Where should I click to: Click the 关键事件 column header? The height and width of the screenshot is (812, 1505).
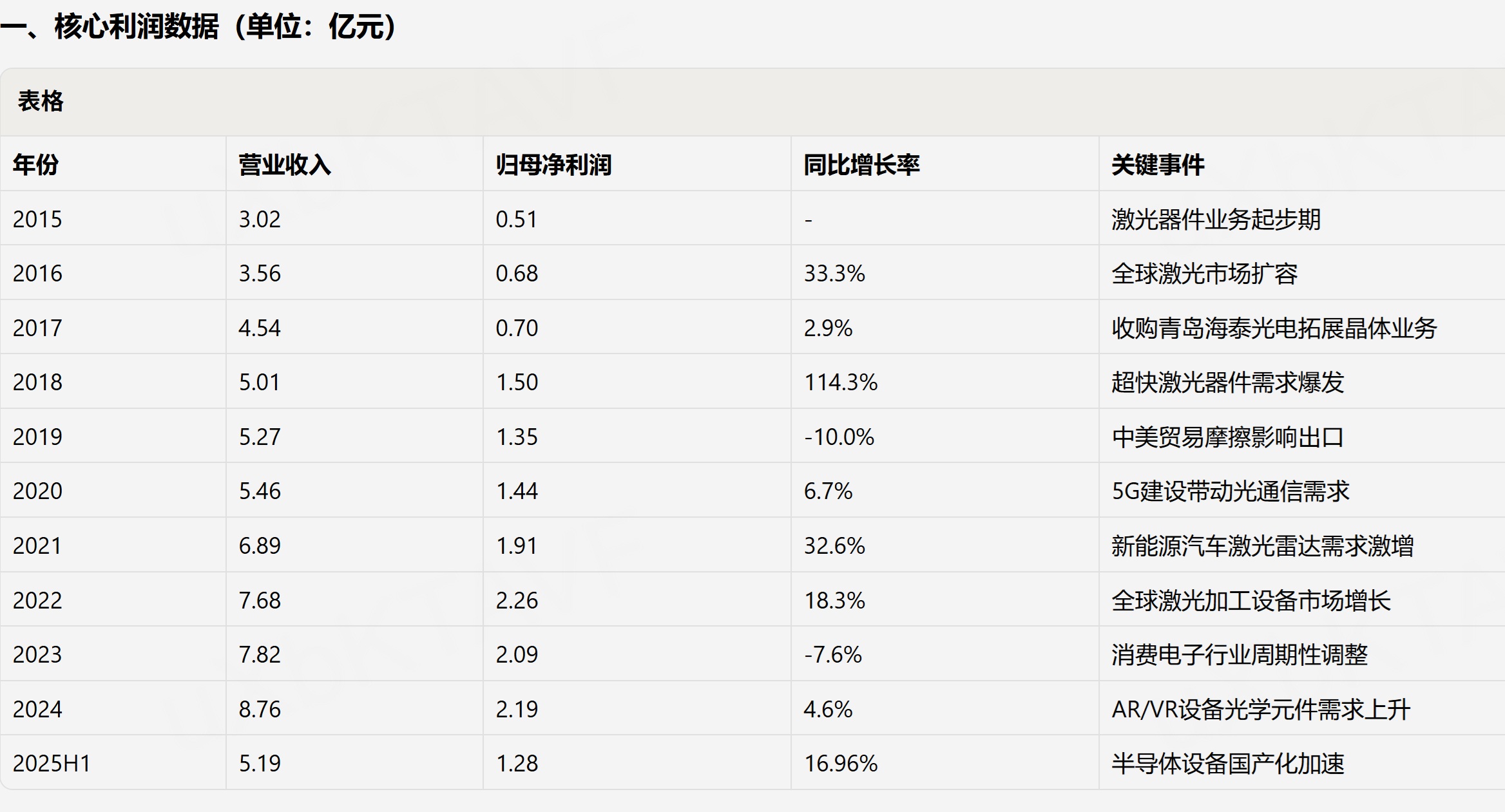pyautogui.click(x=1158, y=165)
